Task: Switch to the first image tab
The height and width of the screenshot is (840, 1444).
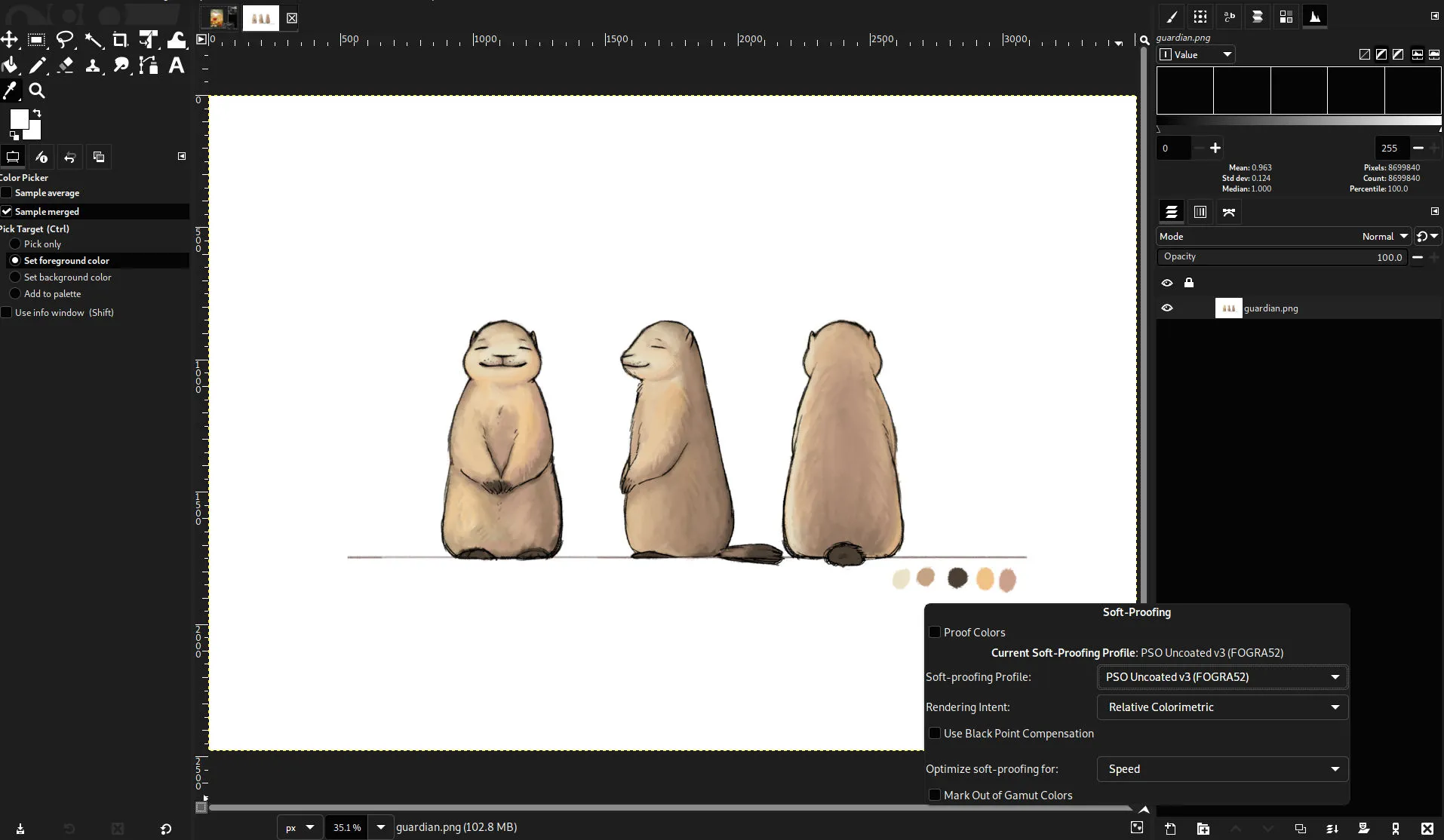Action: 219,18
